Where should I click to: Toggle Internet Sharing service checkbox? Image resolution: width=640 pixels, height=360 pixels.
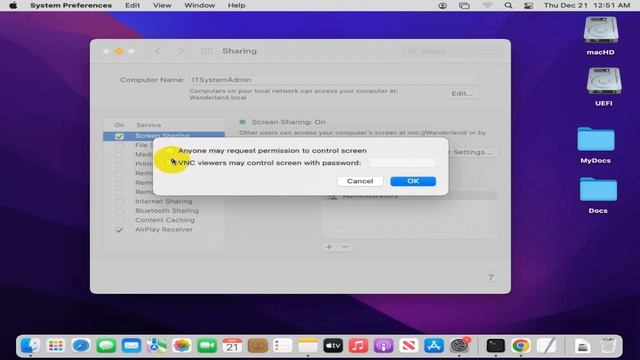[119, 201]
